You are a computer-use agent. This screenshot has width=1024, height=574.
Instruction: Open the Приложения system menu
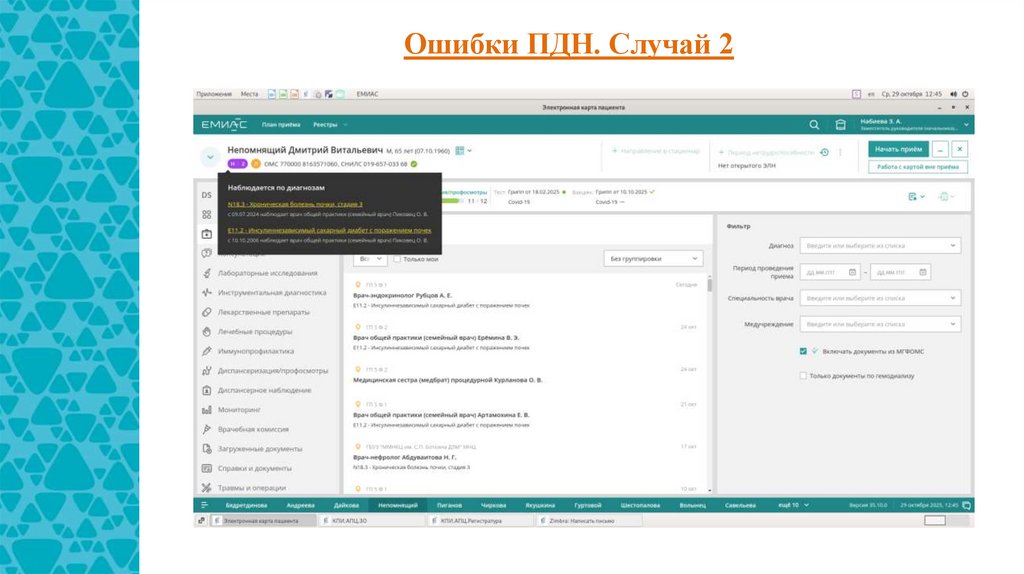[214, 94]
